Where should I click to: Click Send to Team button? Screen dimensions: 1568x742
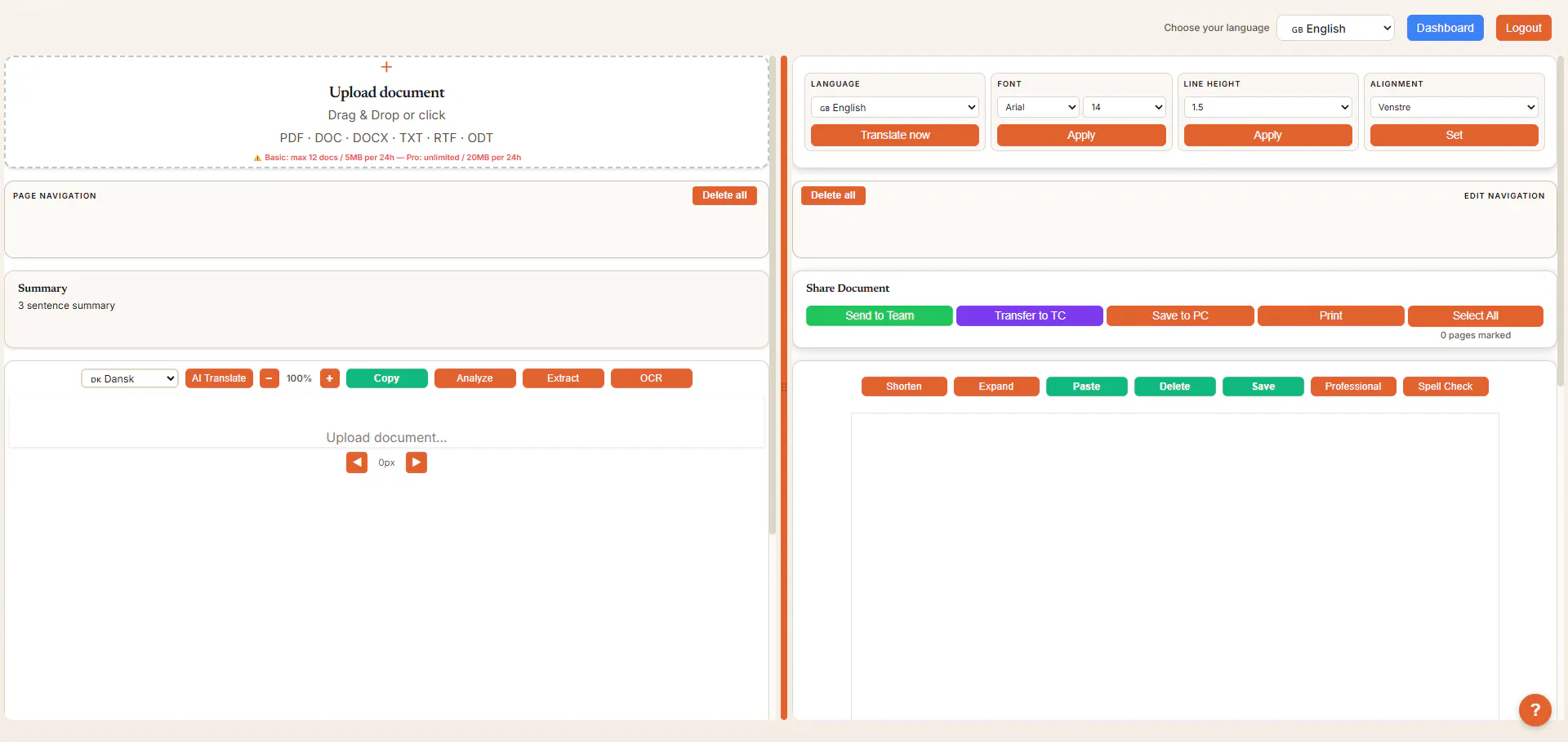[x=880, y=315]
